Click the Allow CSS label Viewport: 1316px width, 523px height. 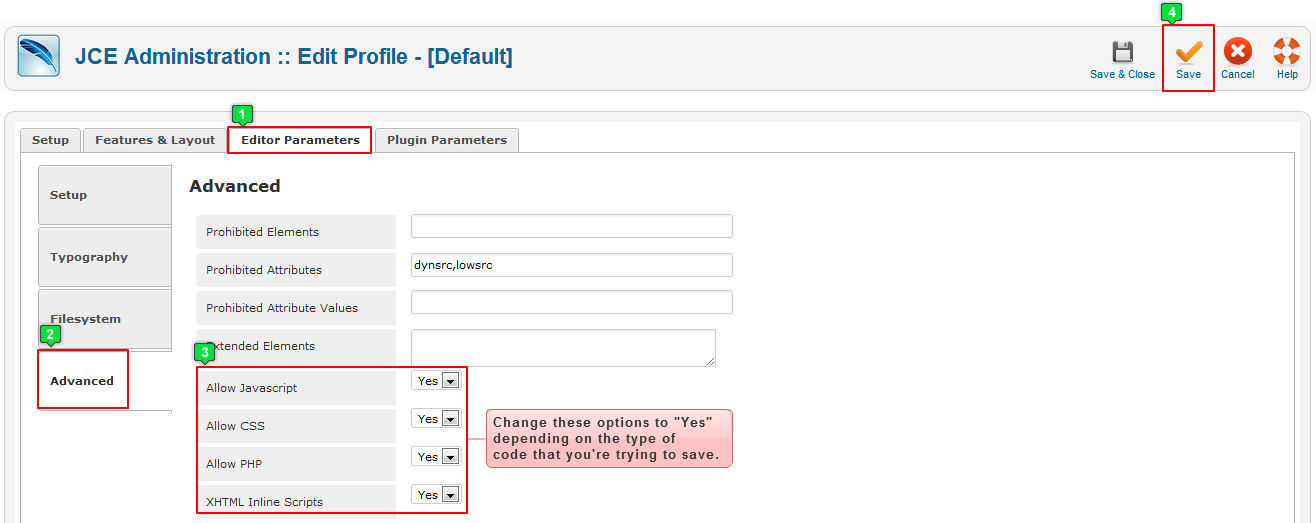point(235,426)
